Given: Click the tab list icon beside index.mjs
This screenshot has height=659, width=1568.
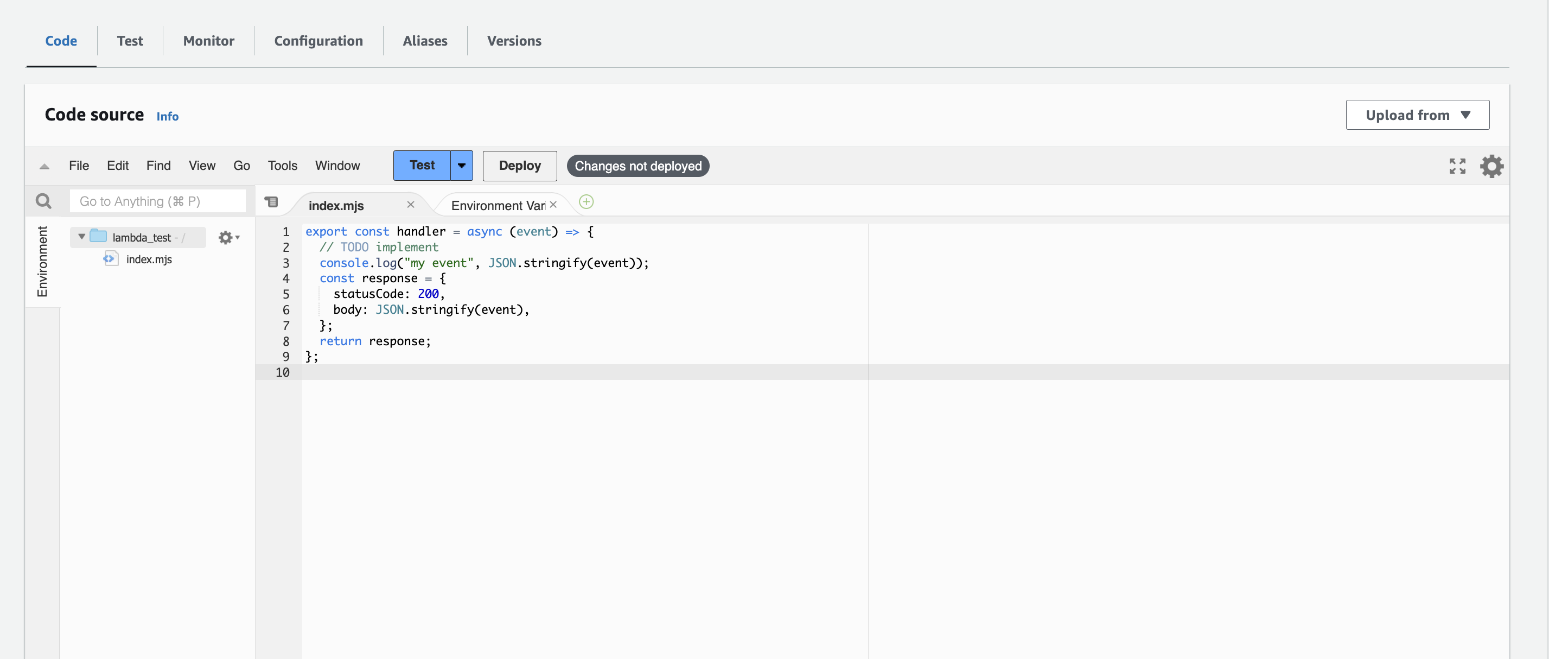Looking at the screenshot, I should (271, 202).
